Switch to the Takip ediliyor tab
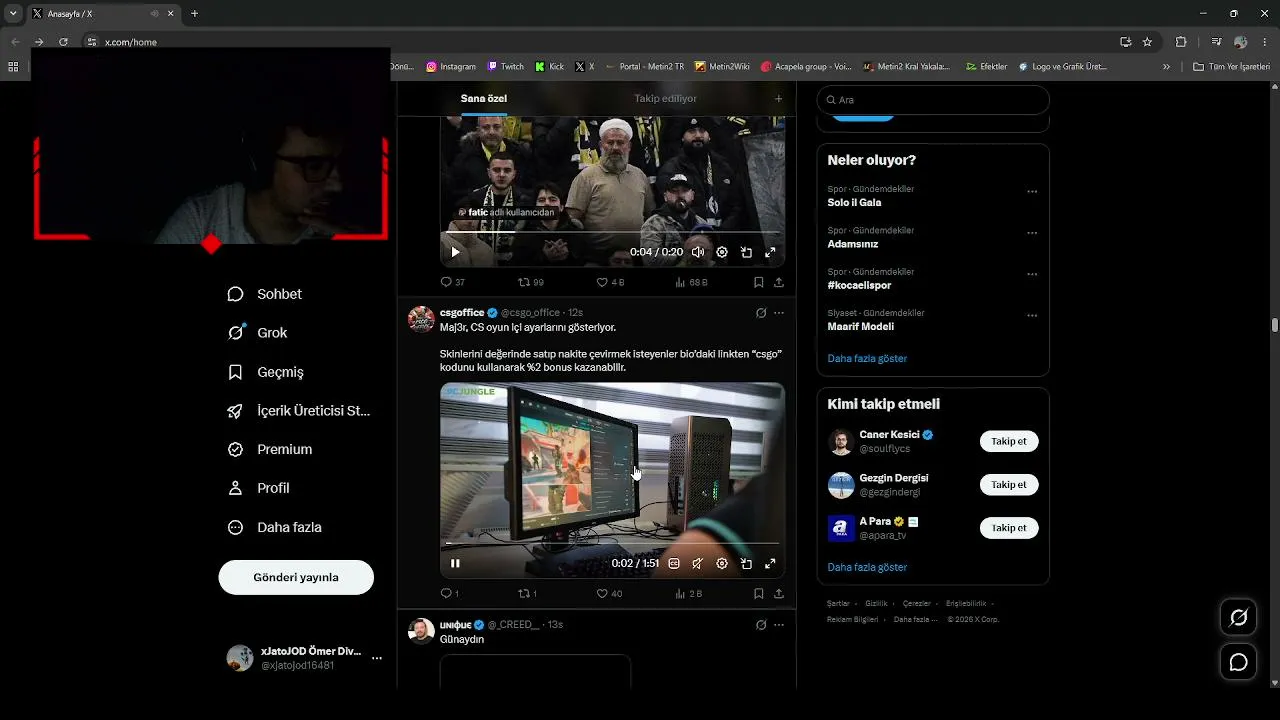Image resolution: width=1280 pixels, height=720 pixels. (665, 99)
